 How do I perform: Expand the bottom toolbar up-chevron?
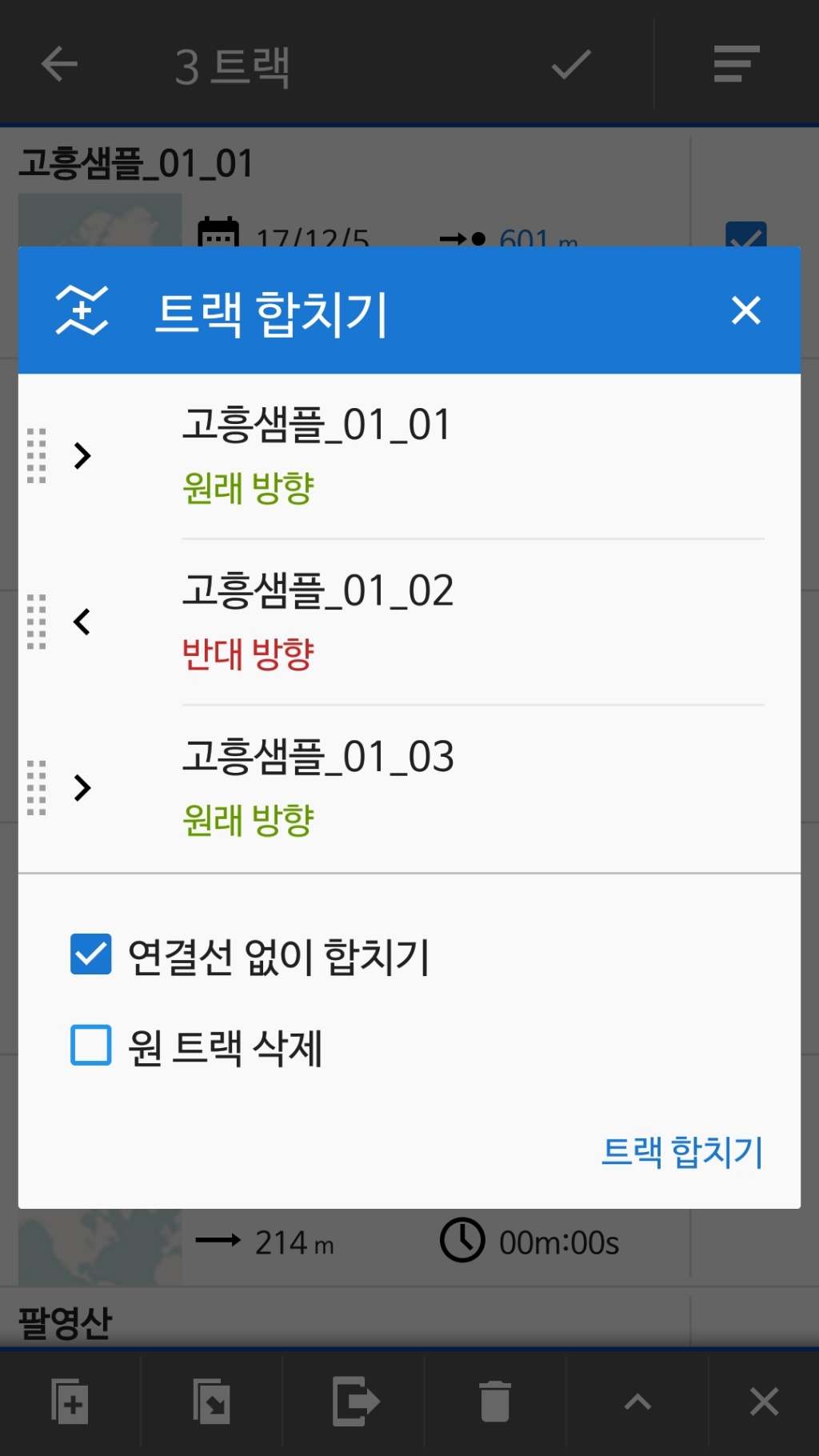pos(637,1402)
